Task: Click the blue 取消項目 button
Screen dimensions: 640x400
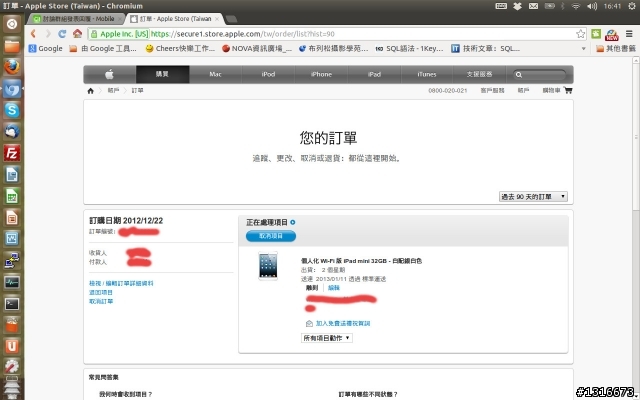Action: click(x=271, y=236)
